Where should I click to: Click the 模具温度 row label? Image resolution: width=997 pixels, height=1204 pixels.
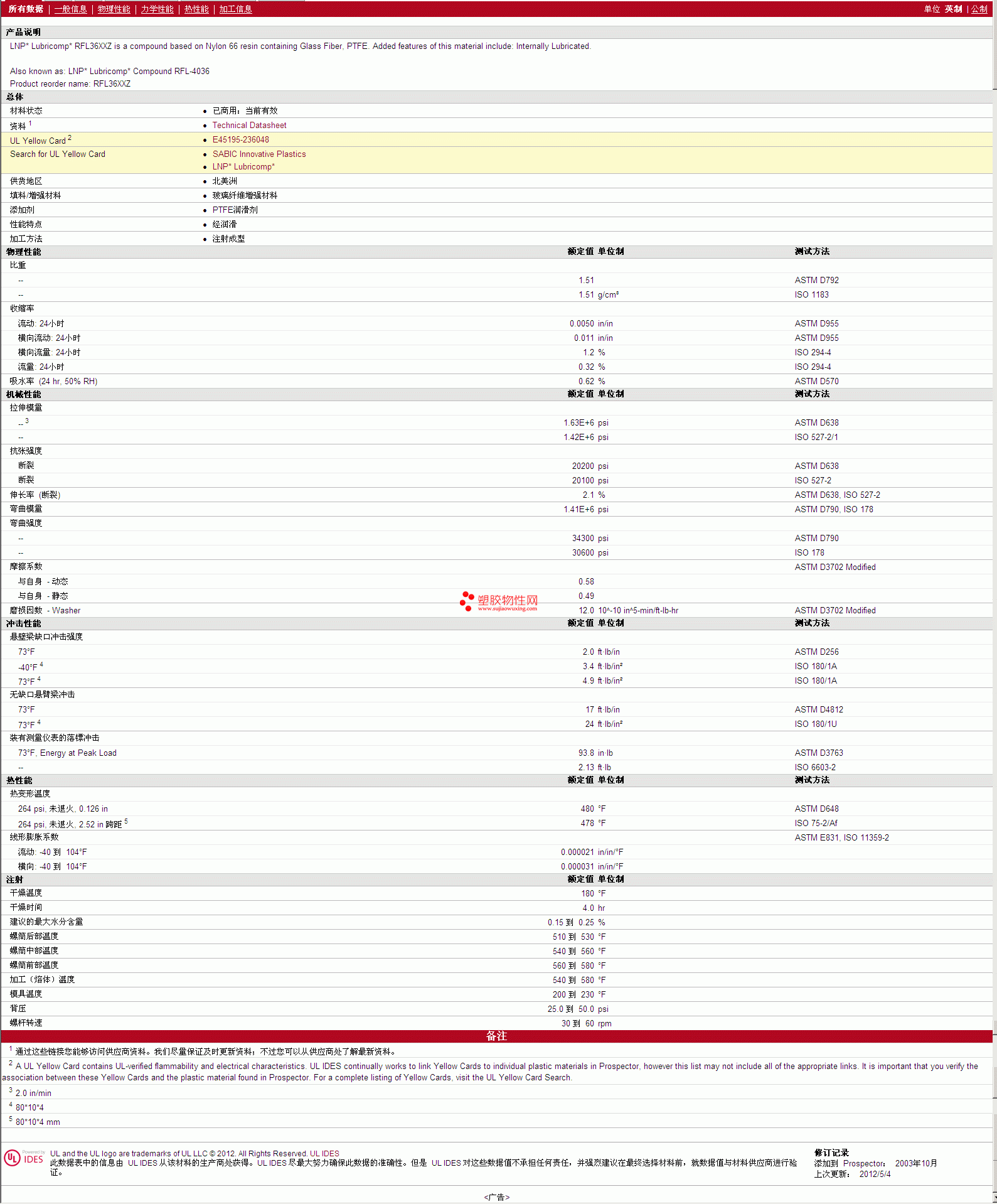point(26,994)
